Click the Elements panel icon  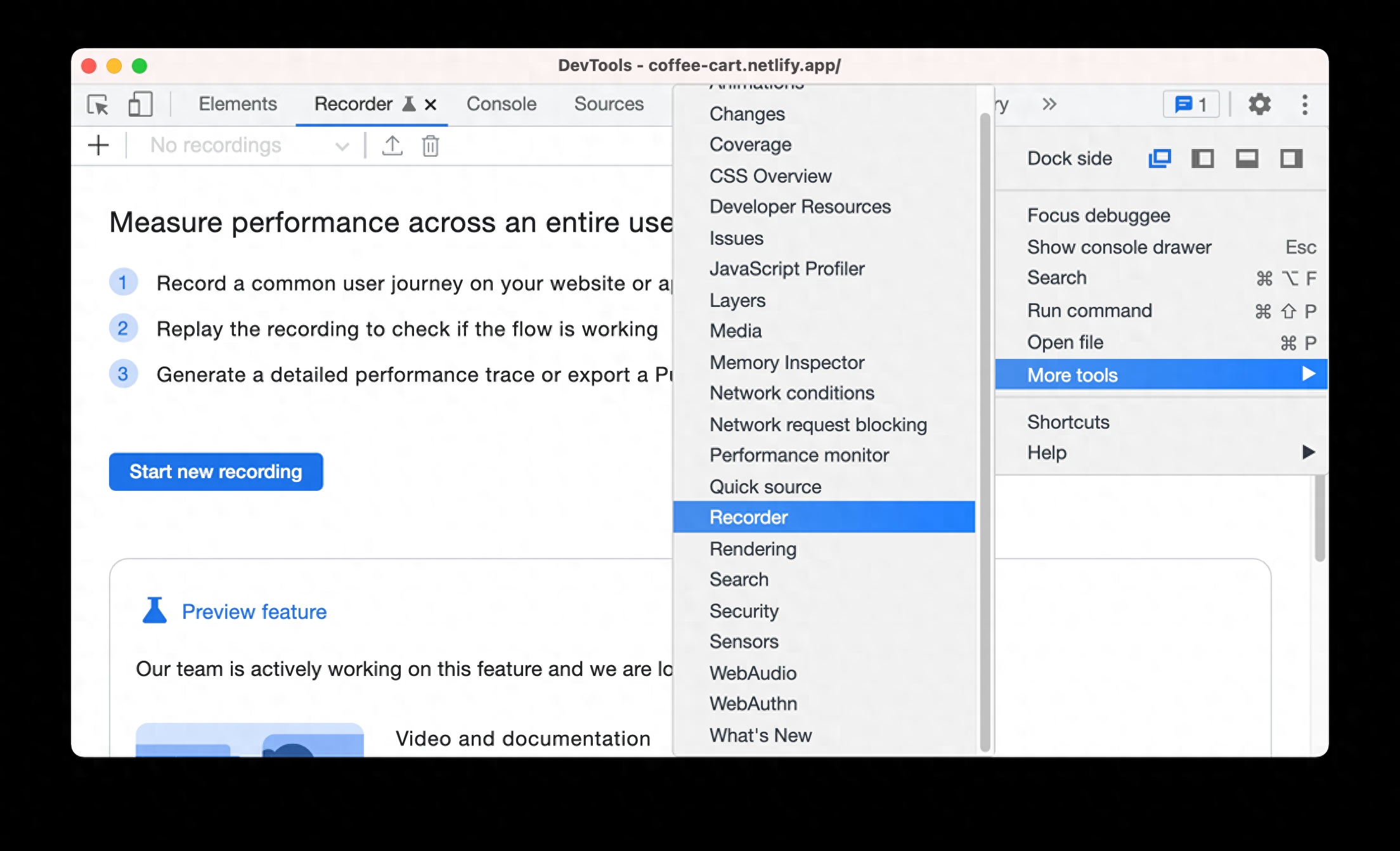click(237, 103)
